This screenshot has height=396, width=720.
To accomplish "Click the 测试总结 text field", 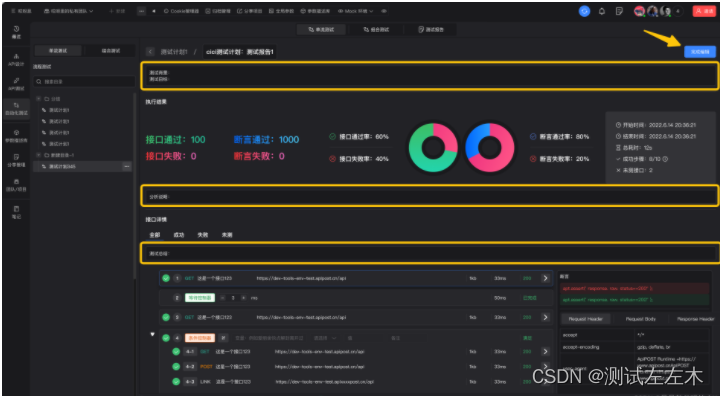I will pyautogui.click(x=429, y=253).
